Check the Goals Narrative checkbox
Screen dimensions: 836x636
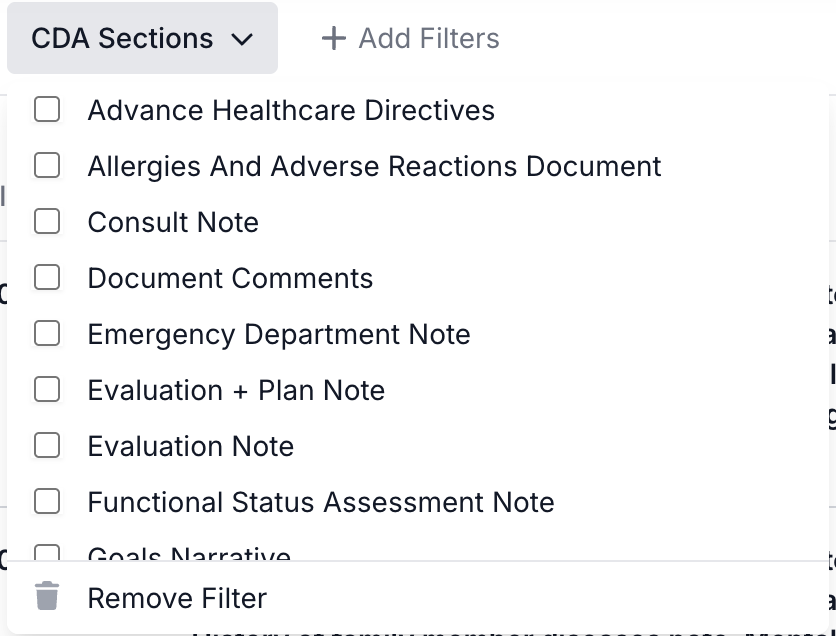click(x=47, y=553)
